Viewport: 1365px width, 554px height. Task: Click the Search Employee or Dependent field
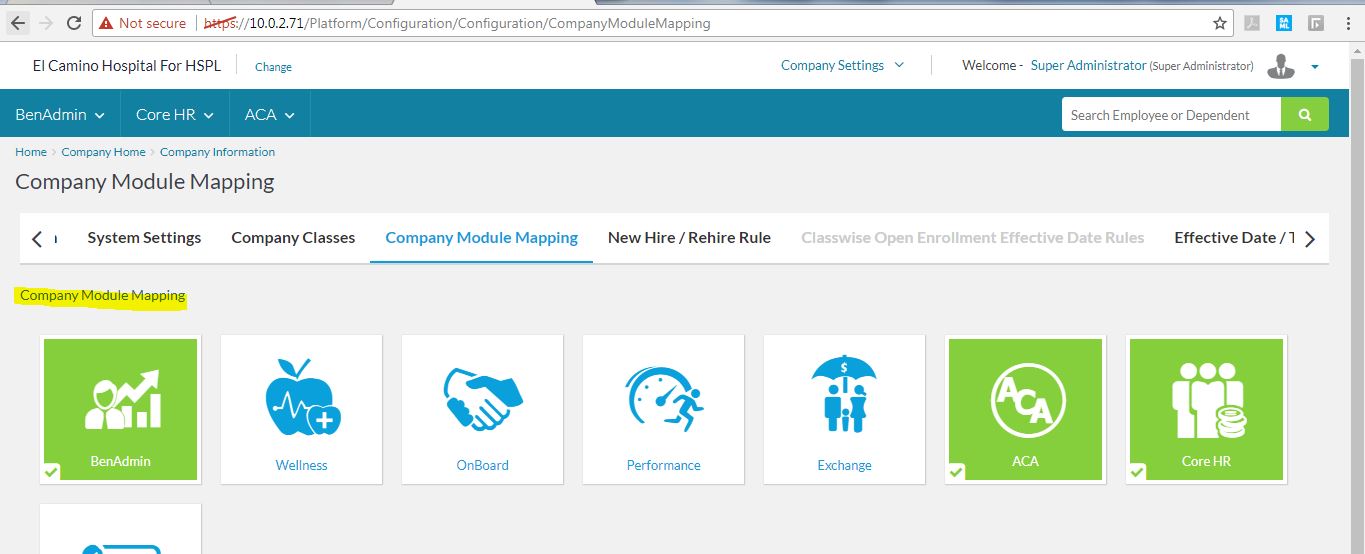pyautogui.click(x=1170, y=115)
